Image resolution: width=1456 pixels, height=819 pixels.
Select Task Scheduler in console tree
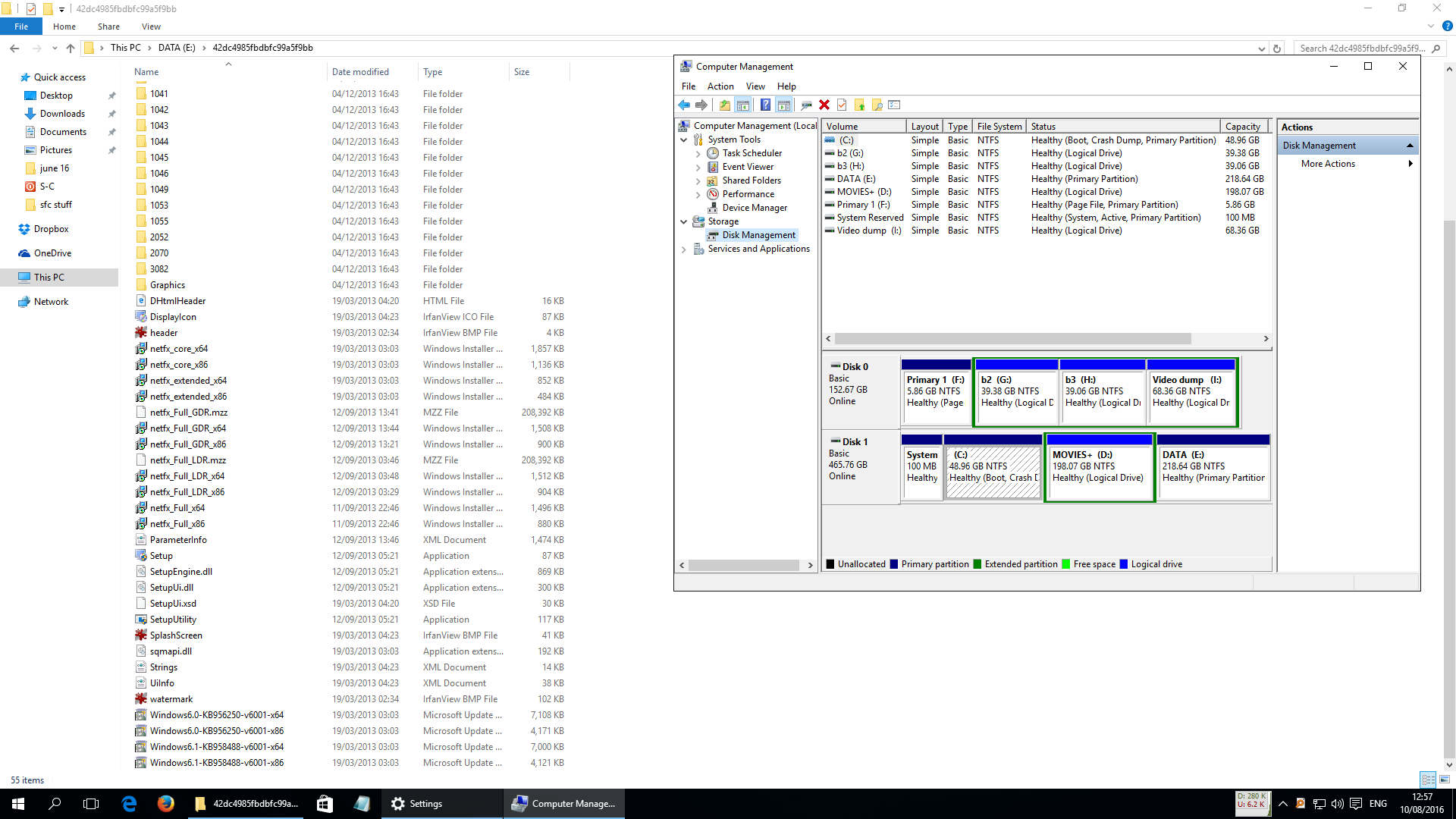tap(752, 153)
